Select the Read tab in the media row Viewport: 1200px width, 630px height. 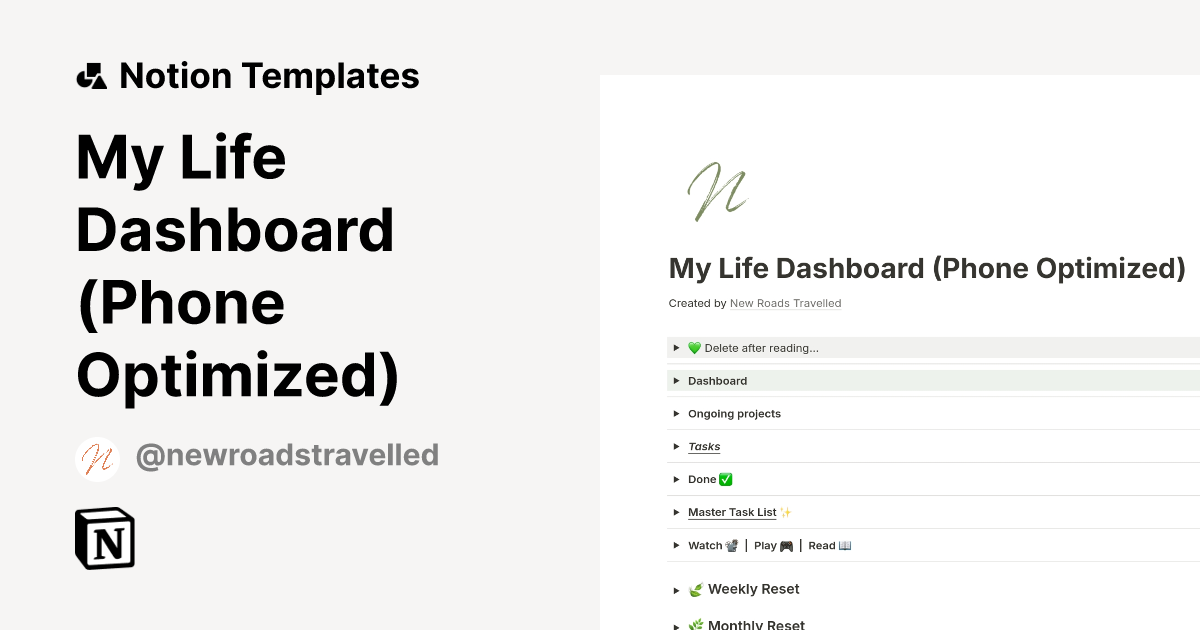[x=820, y=545]
